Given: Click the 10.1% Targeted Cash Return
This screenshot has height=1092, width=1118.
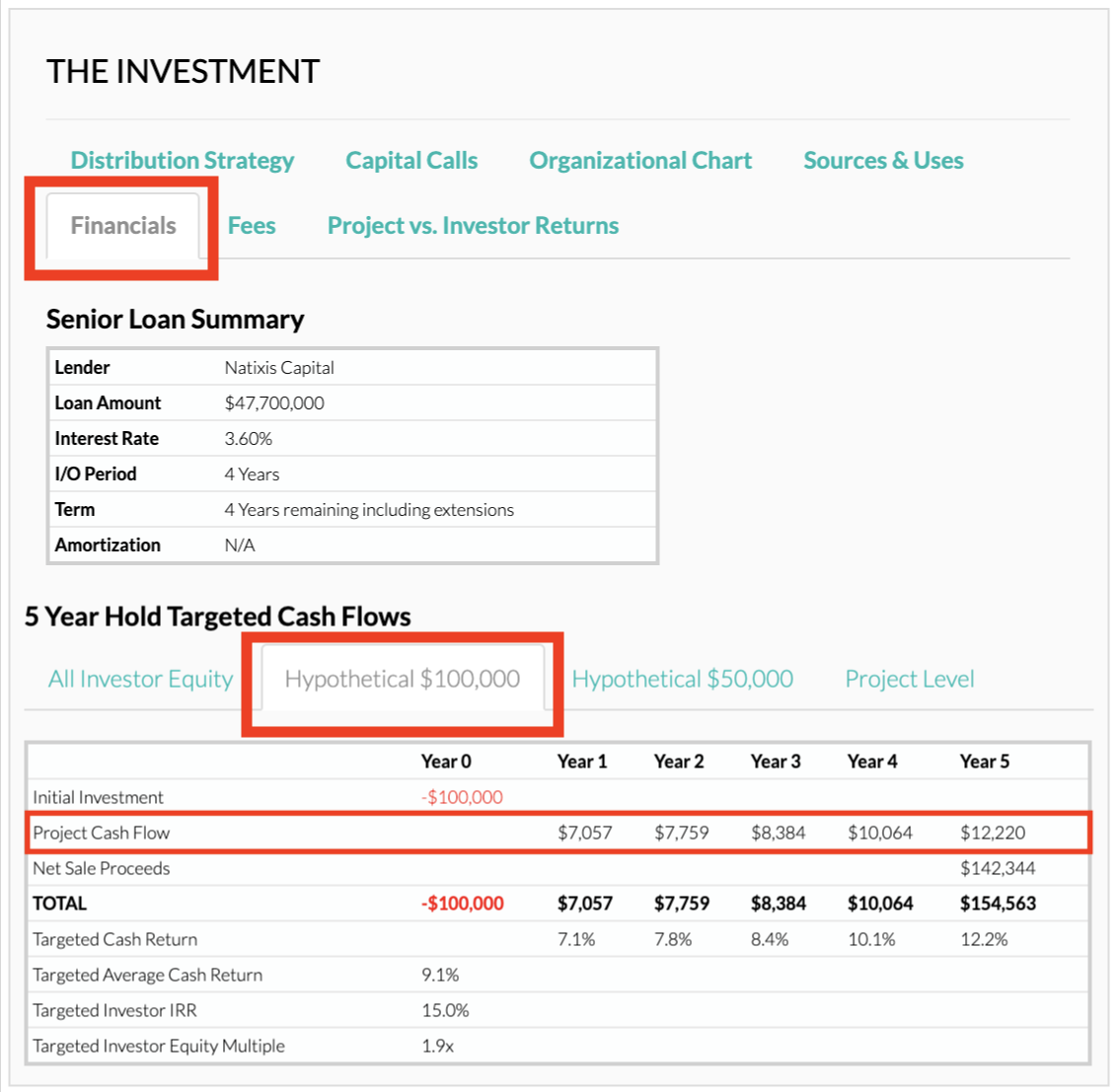Looking at the screenshot, I should 871,939.
